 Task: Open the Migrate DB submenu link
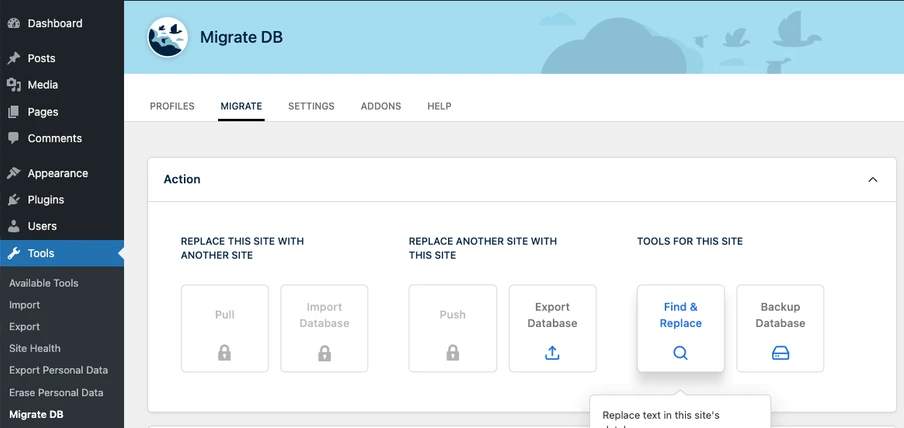[x=36, y=415]
